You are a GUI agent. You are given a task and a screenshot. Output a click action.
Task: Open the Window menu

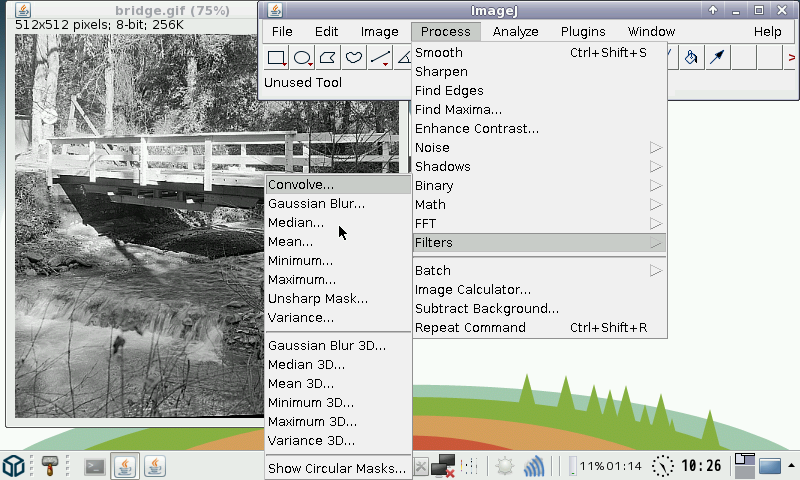pyautogui.click(x=652, y=32)
